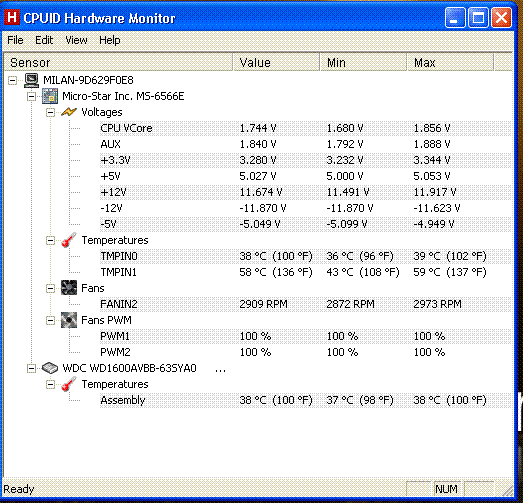The height and width of the screenshot is (503, 523).
Task: Click the Max column header
Action: click(x=450, y=62)
